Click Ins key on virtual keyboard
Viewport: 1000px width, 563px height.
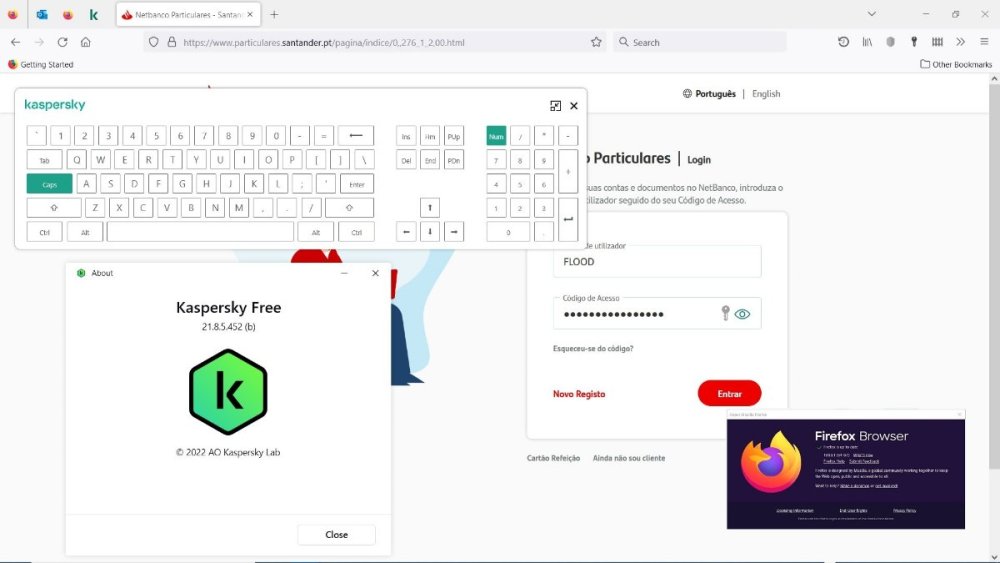point(406,136)
